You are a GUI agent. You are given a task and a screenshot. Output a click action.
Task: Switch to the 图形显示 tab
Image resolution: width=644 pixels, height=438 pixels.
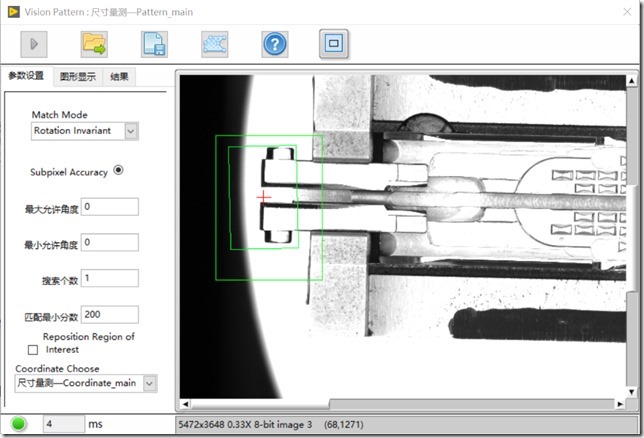point(78,77)
